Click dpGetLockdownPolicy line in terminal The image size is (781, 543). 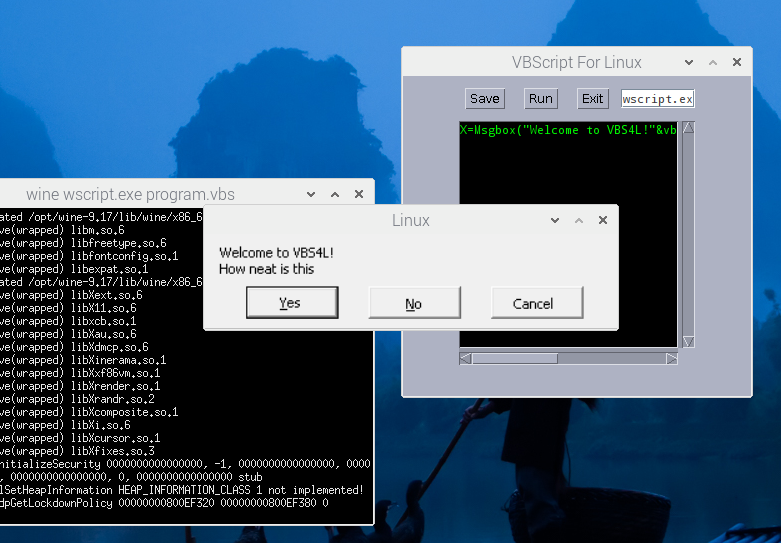(164, 503)
